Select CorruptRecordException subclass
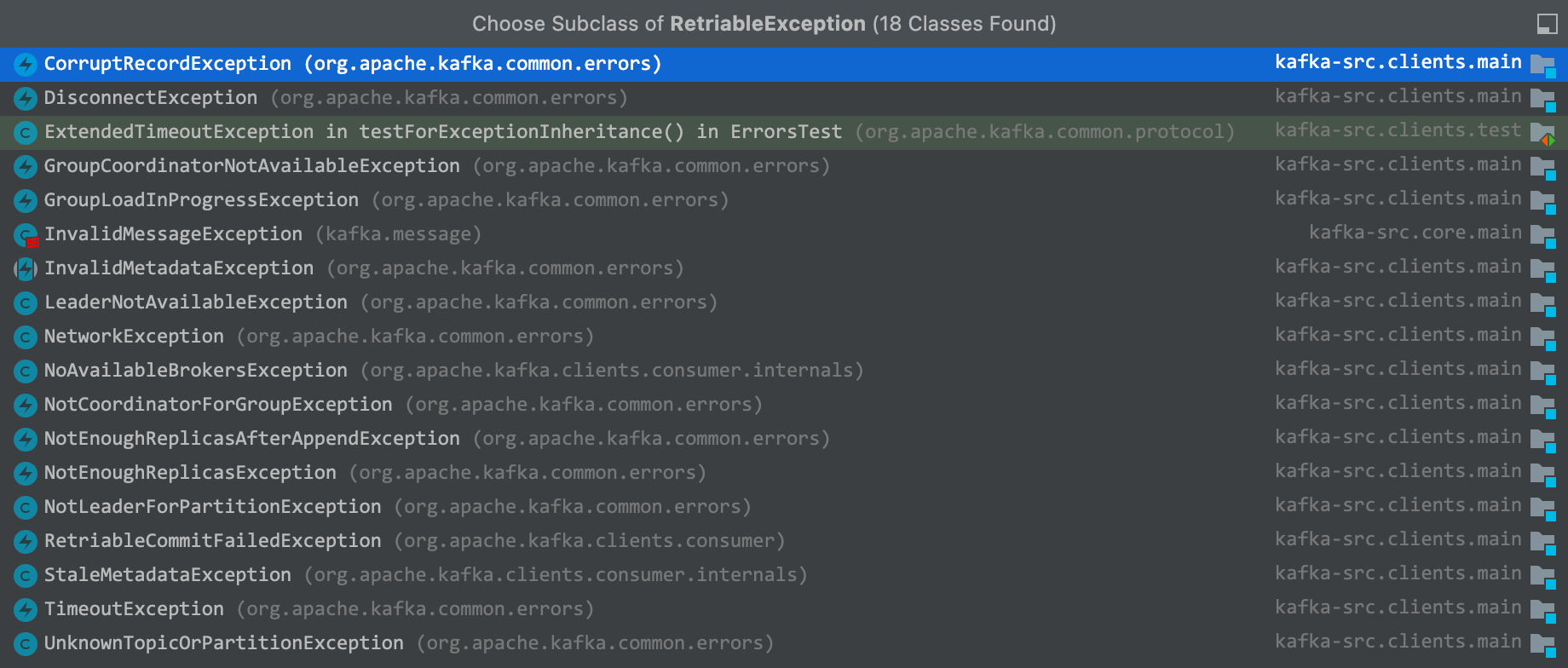Image resolution: width=1568 pixels, height=668 pixels. pyautogui.click(x=784, y=64)
